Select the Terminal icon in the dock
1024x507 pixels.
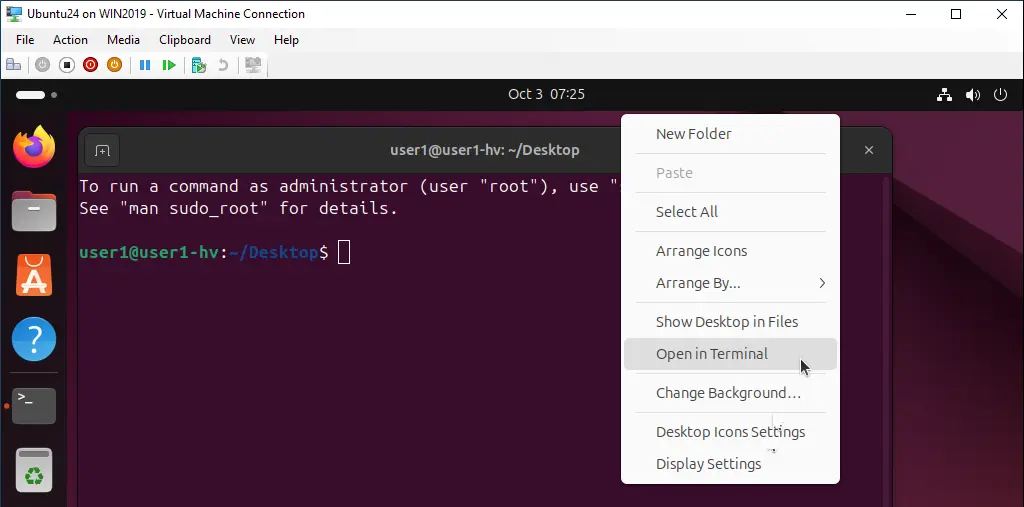click(x=34, y=406)
